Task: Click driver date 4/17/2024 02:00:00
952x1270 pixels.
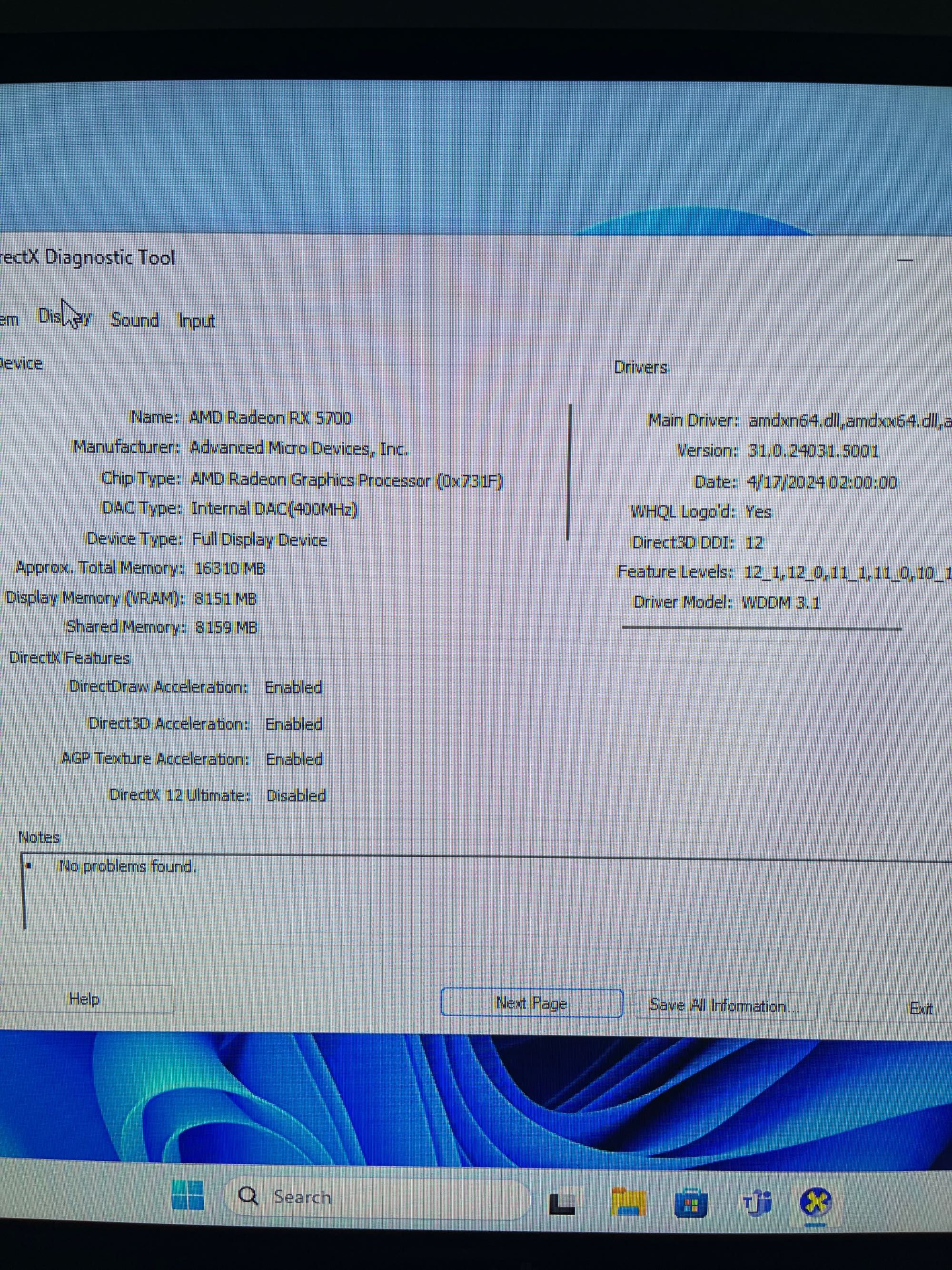Action: (822, 482)
